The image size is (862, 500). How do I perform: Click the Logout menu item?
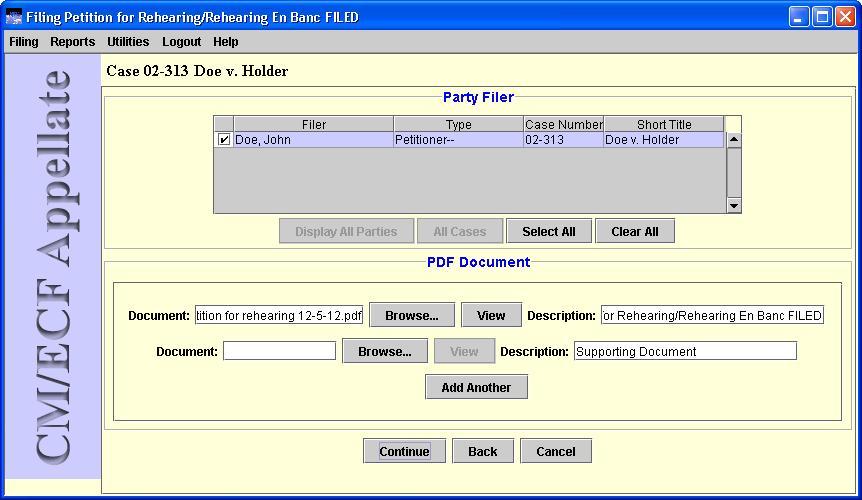tap(181, 42)
